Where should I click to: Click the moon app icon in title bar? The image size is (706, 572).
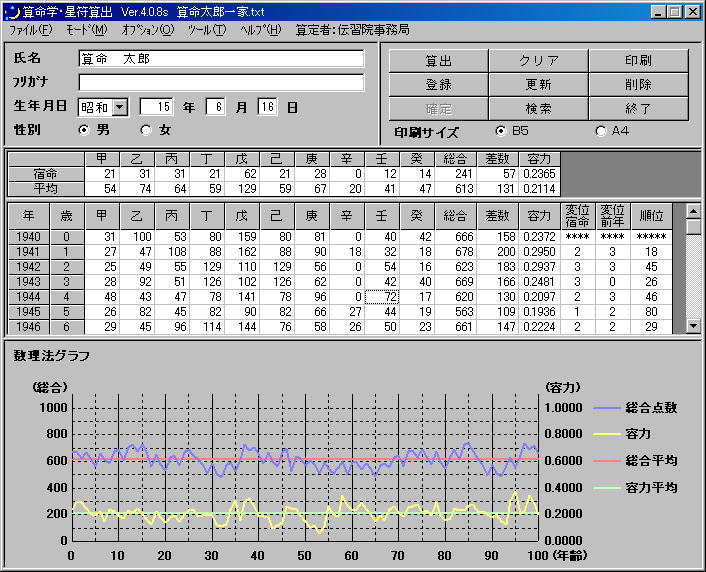pyautogui.click(x=12, y=12)
